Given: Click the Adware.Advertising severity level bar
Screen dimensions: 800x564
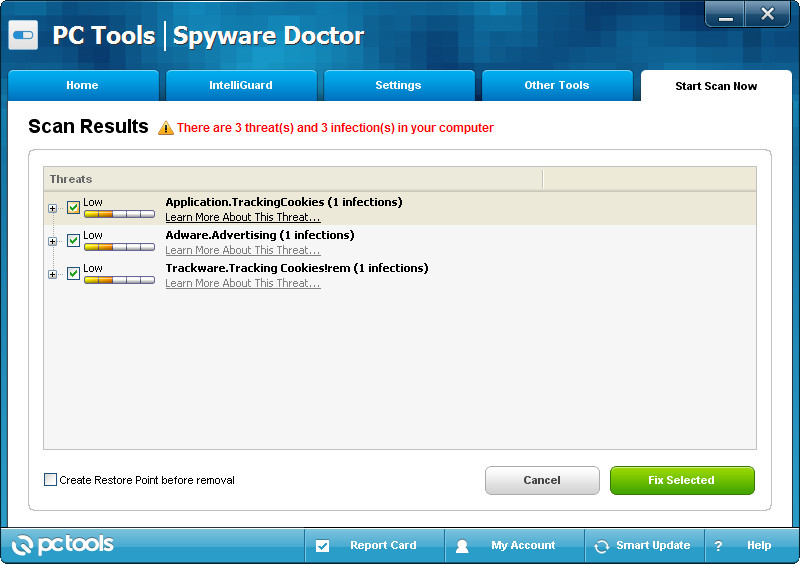Looking at the screenshot, I should pyautogui.click(x=119, y=248).
